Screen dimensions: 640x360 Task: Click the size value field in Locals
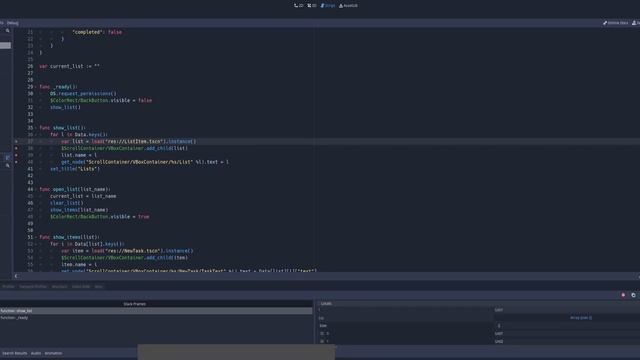pos(567,326)
